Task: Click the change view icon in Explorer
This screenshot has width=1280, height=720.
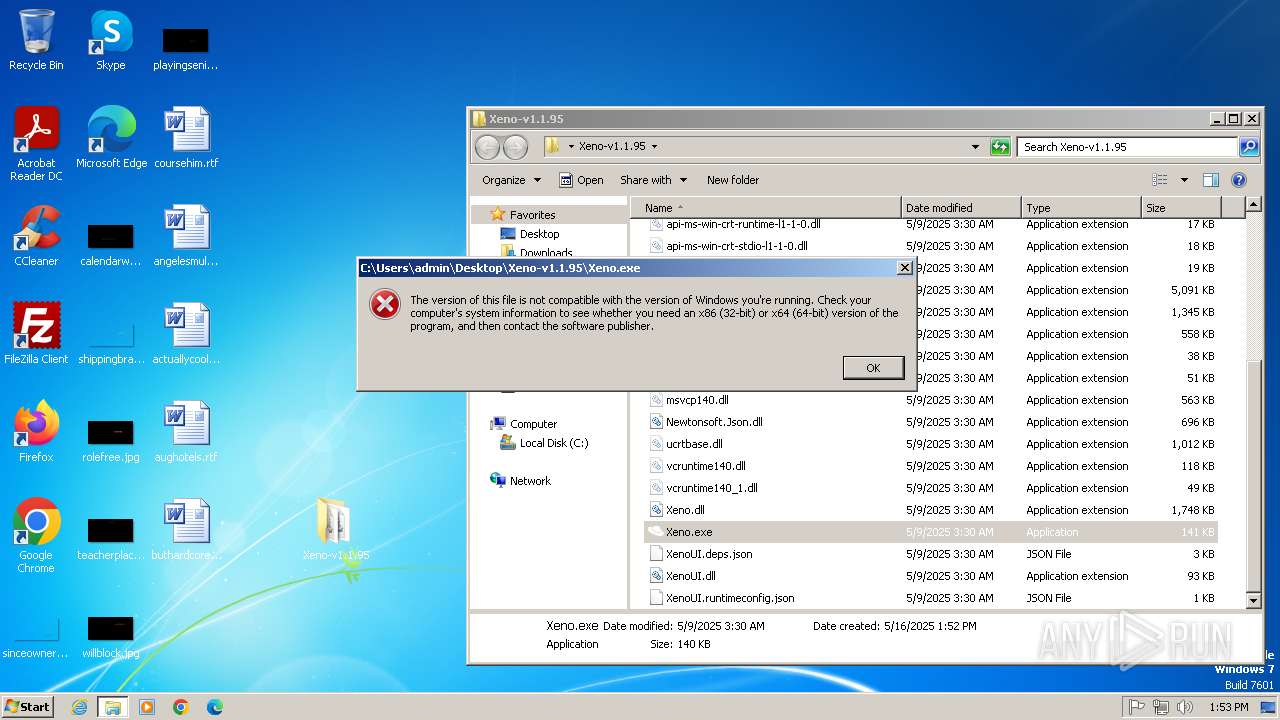Action: coord(1160,180)
